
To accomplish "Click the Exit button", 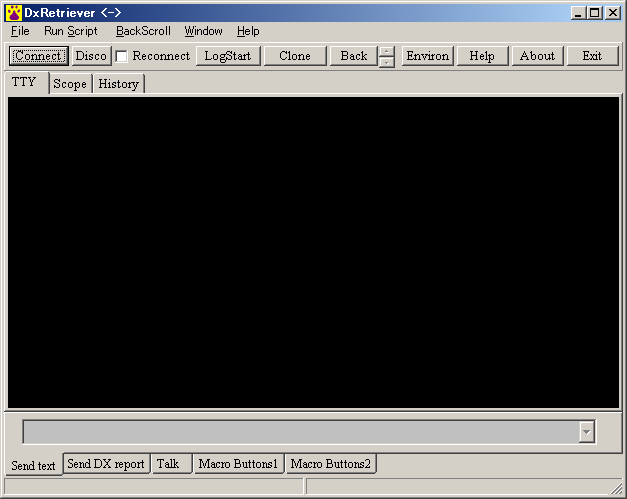I will pos(592,56).
